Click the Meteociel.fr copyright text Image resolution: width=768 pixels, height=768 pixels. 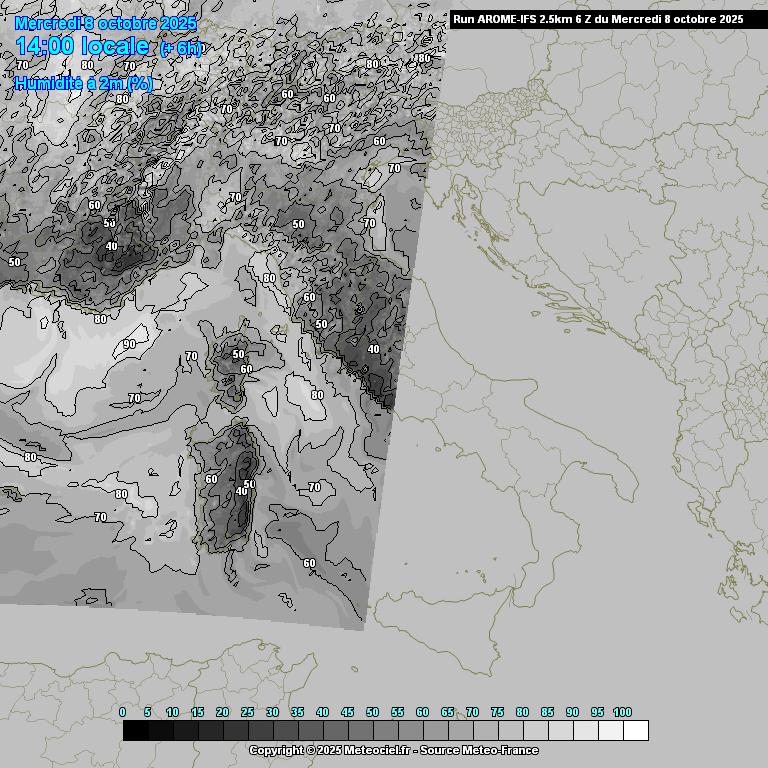393,750
